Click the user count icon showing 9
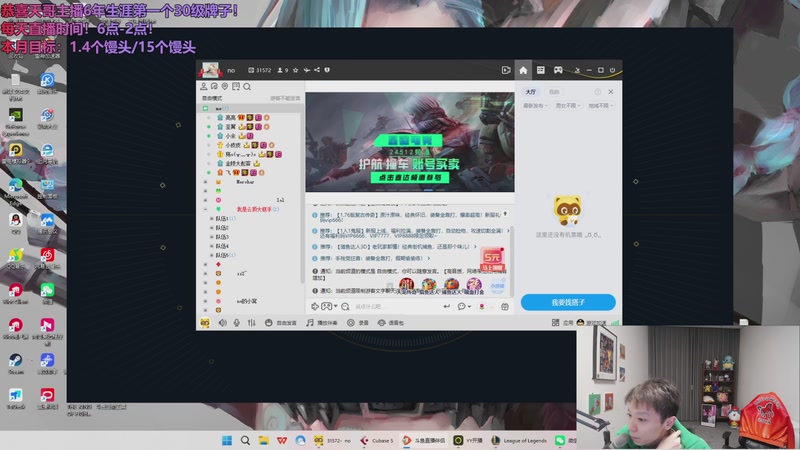Viewport: 800px width, 450px height. tap(283, 70)
